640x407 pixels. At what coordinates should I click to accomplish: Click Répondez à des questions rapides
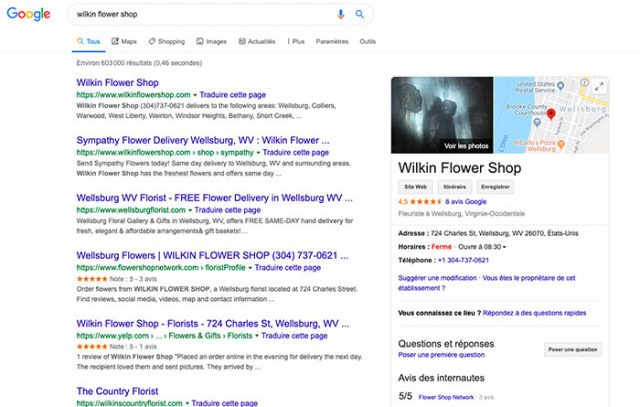534,313
